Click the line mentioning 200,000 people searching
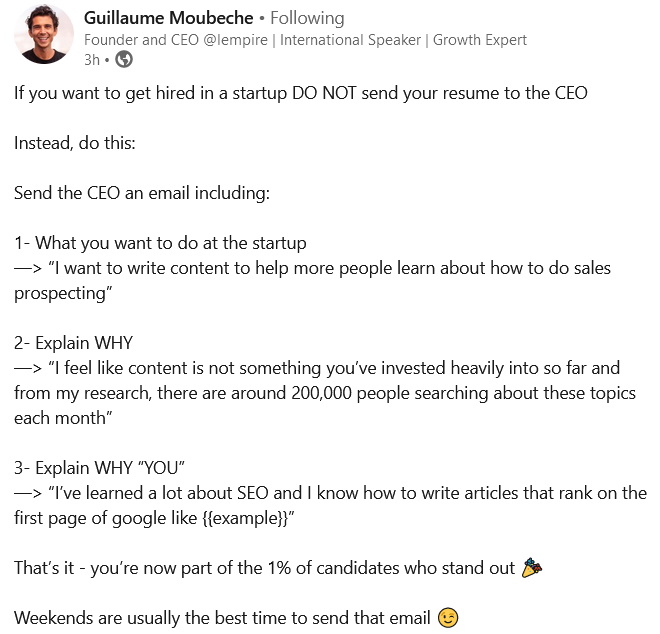Image resolution: width=660 pixels, height=634 pixels. coord(325,393)
